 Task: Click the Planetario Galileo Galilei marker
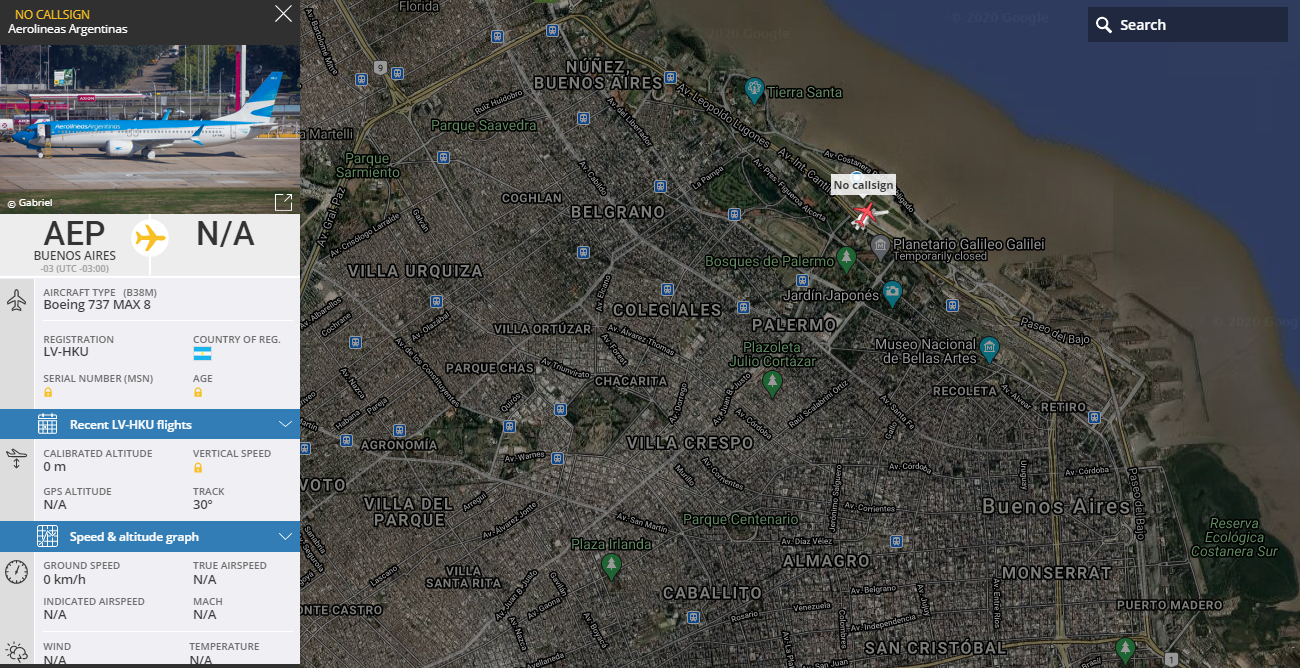click(x=879, y=247)
